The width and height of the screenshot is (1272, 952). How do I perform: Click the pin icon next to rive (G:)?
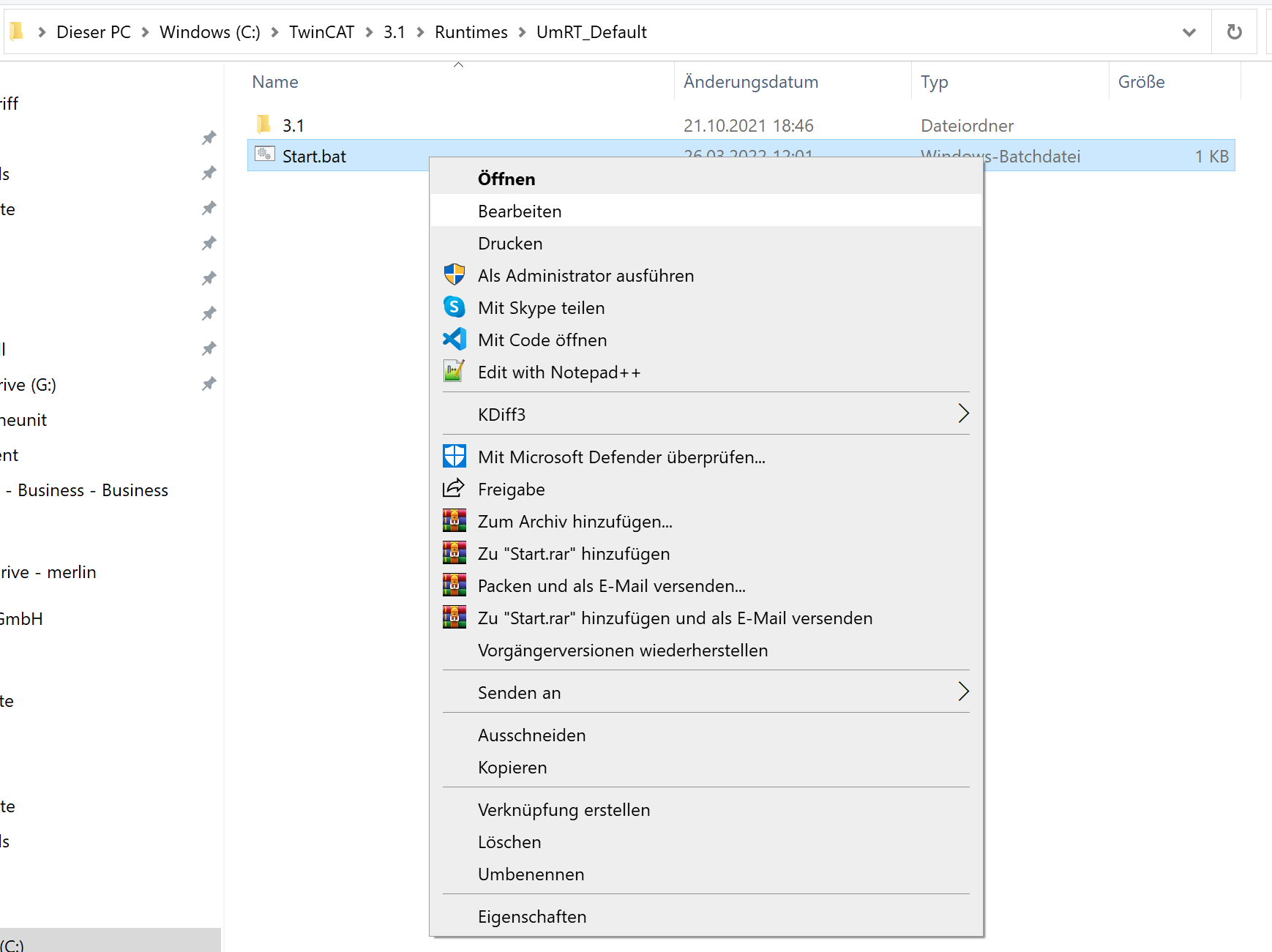(x=209, y=383)
